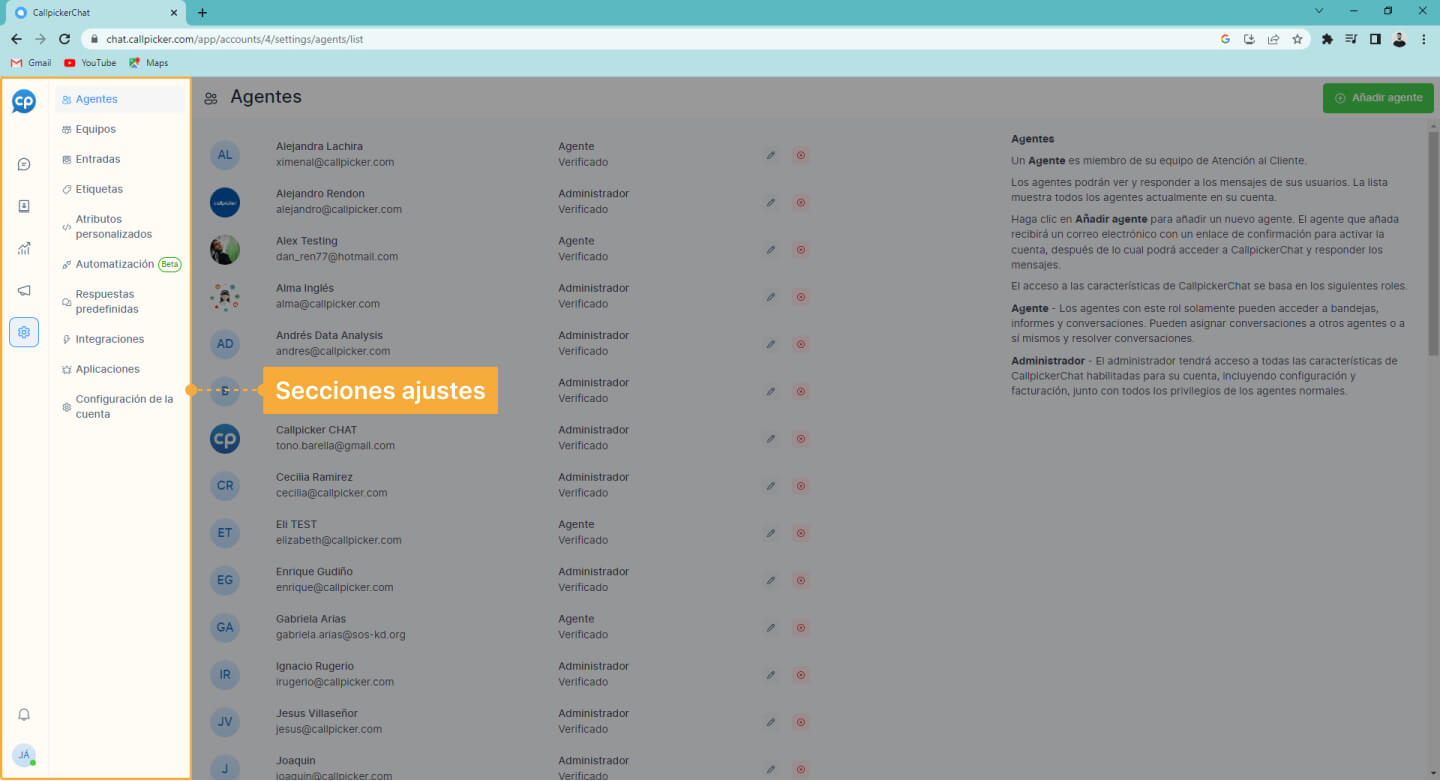
Task: Open the contacts icon in left sidebar
Action: 24,205
